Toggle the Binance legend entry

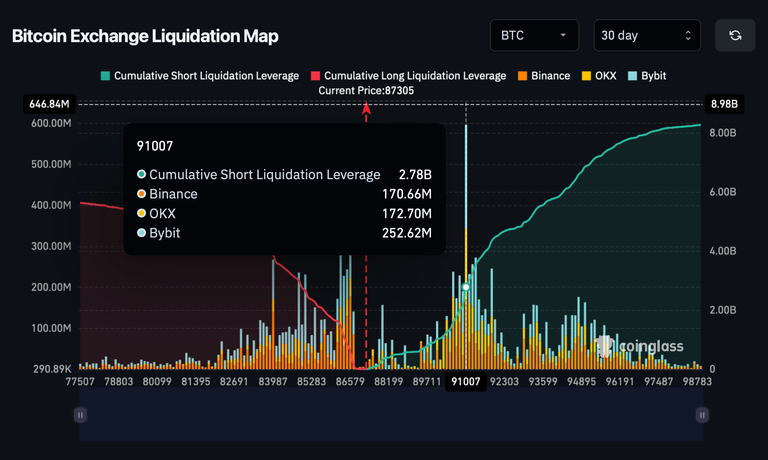point(543,76)
